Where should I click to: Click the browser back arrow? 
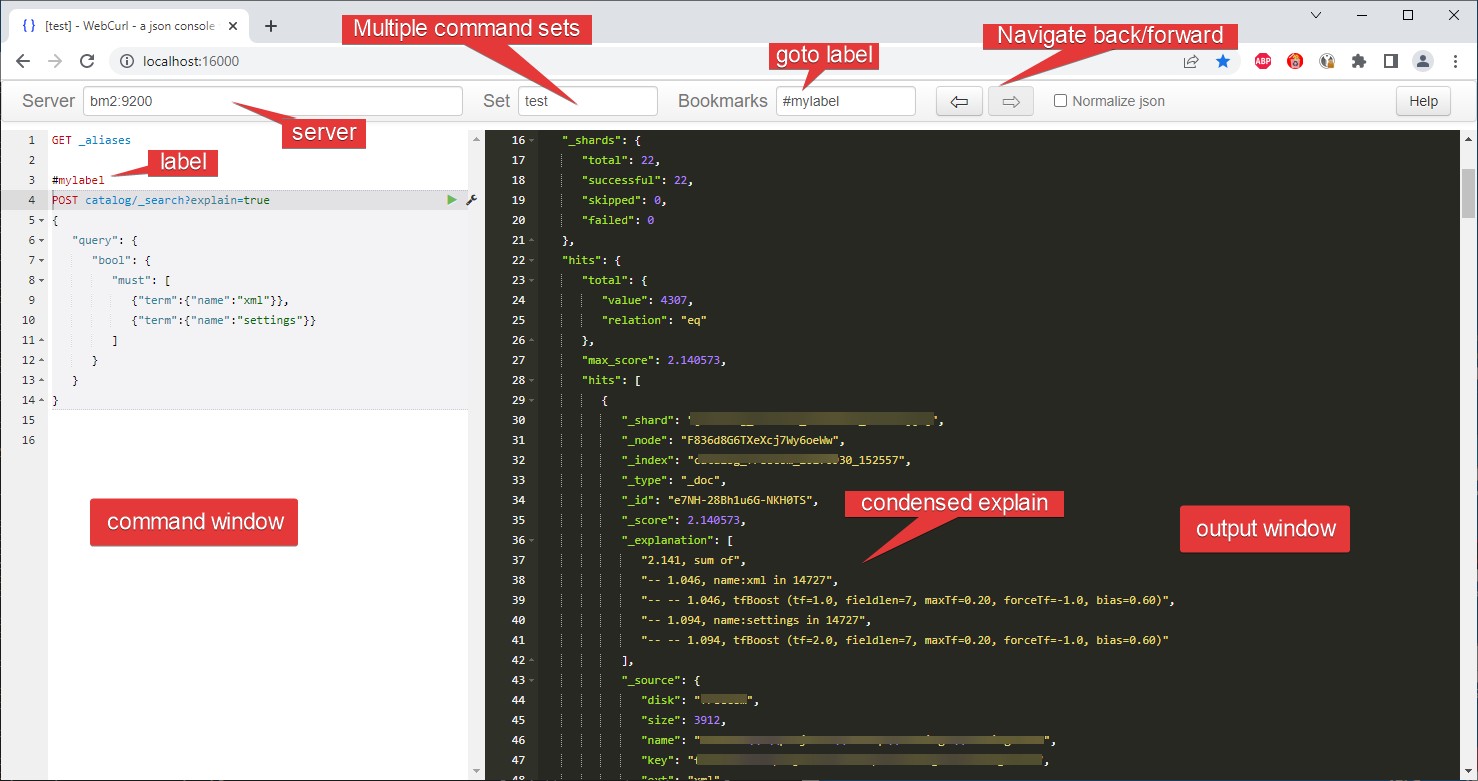pos(23,61)
